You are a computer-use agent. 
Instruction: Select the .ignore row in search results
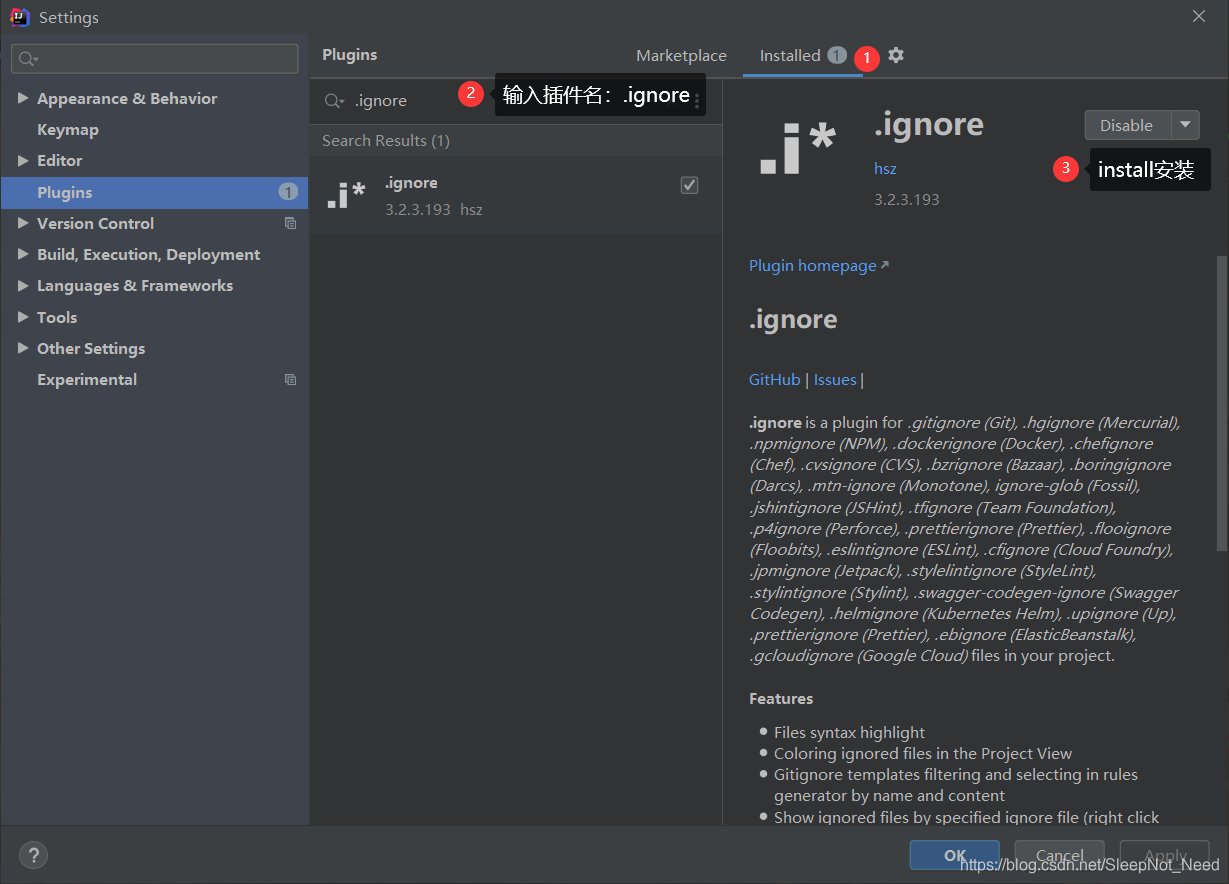[516, 195]
